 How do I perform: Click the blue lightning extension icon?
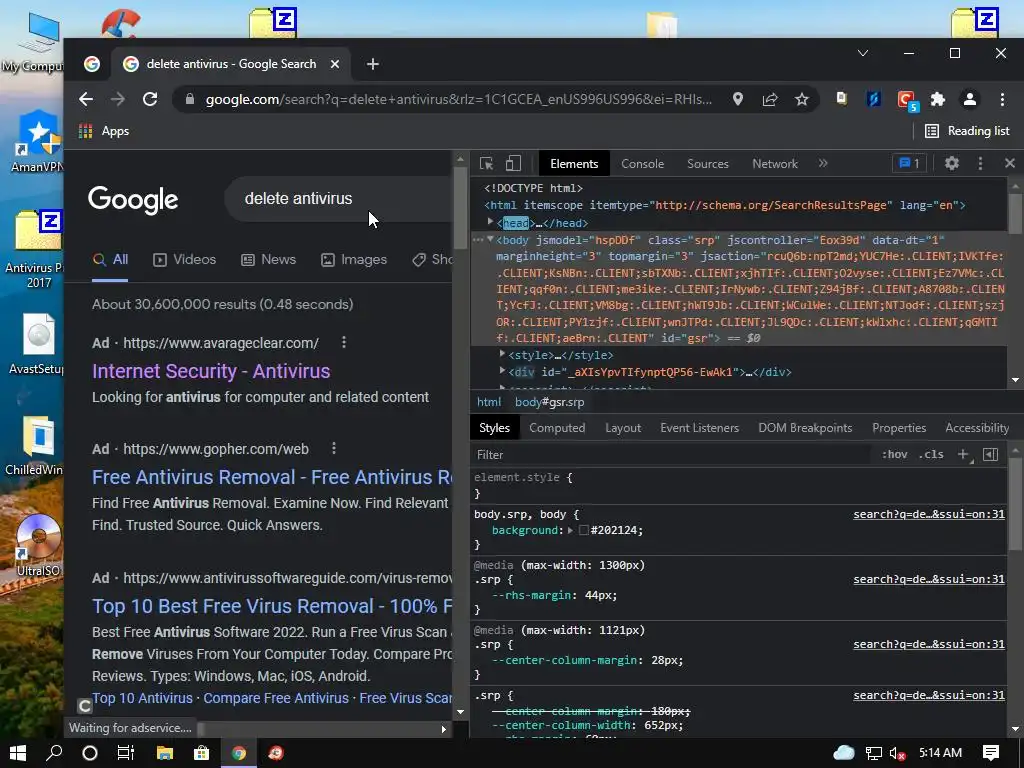tap(874, 99)
